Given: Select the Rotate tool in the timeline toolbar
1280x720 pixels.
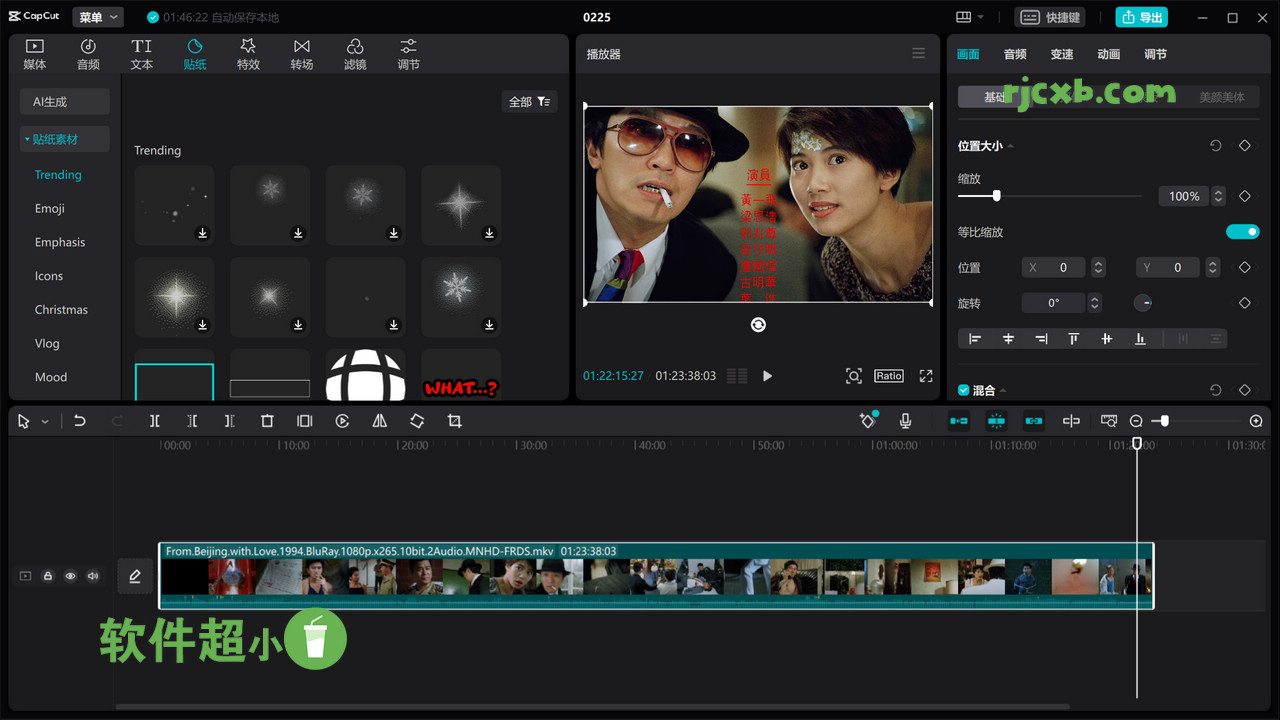Looking at the screenshot, I should pyautogui.click(x=417, y=420).
